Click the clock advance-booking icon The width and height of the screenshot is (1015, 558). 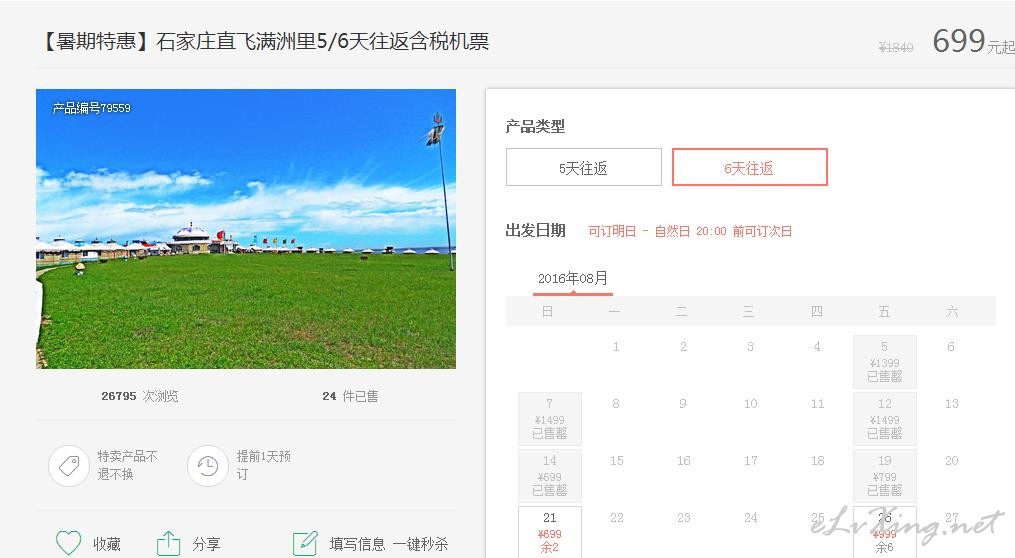(208, 465)
